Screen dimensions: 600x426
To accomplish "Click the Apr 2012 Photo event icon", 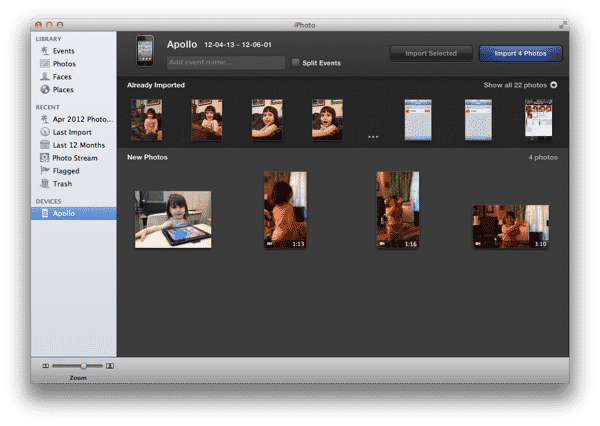I will point(45,119).
